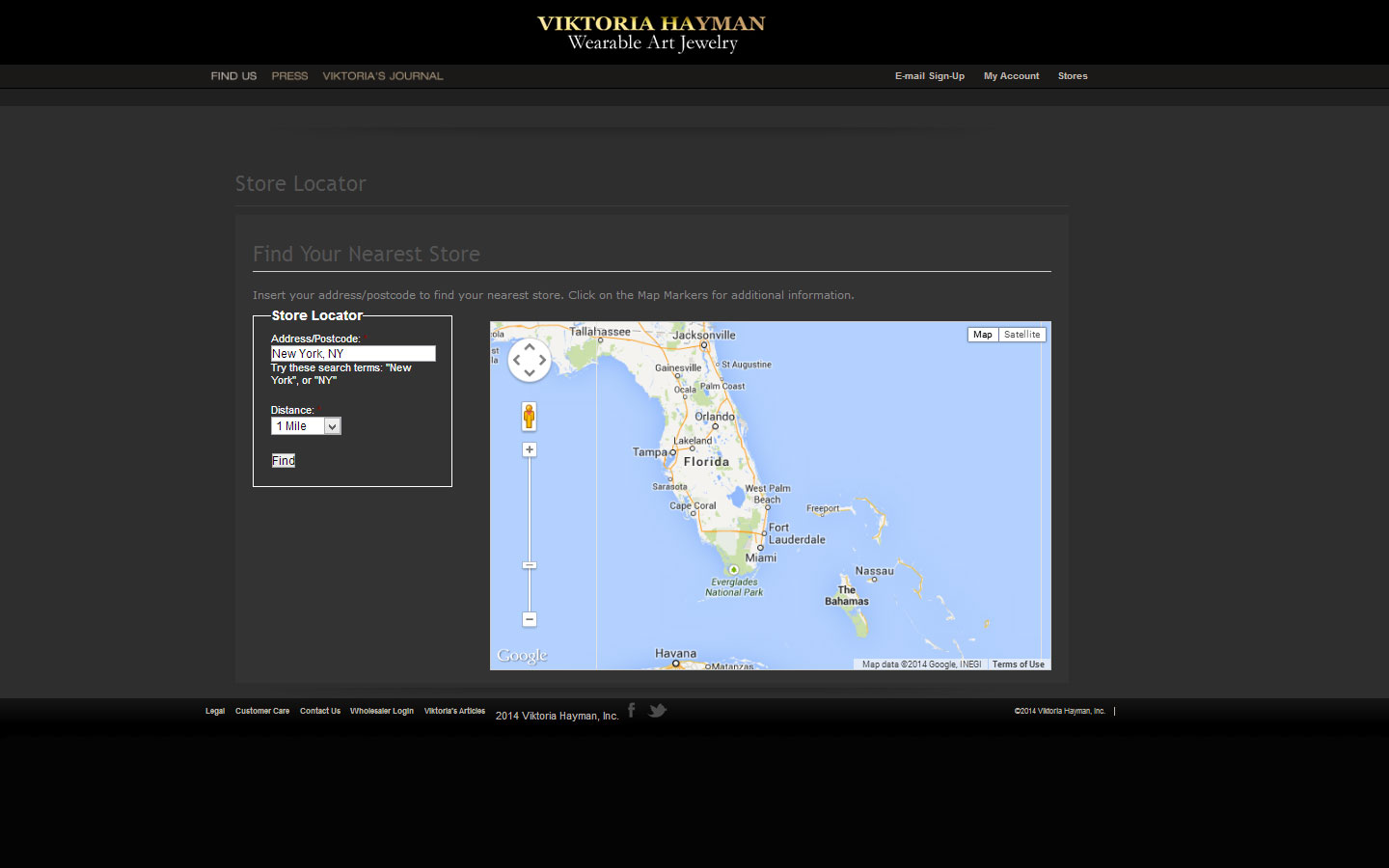Click the Nassau label on map

(x=874, y=571)
